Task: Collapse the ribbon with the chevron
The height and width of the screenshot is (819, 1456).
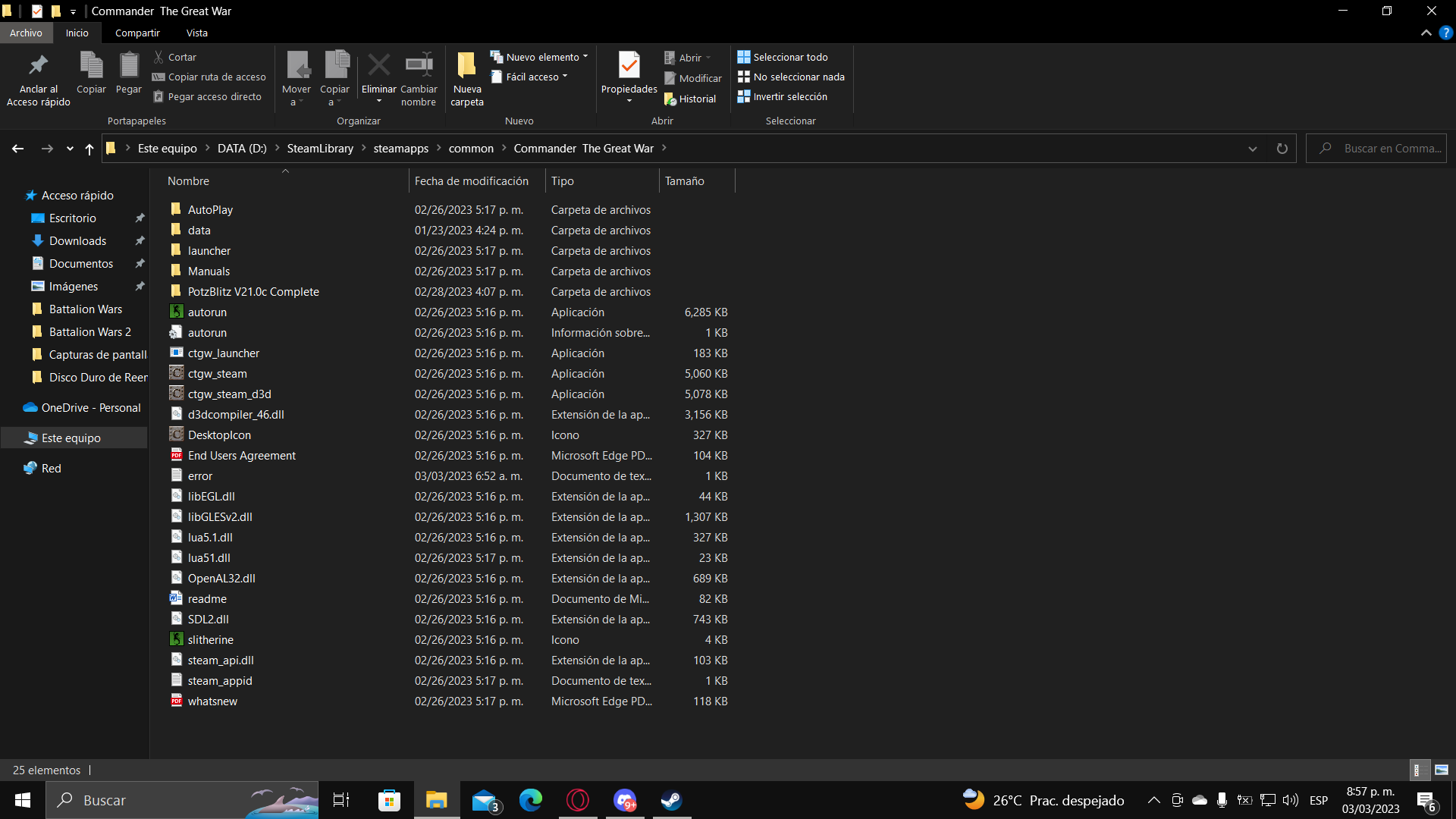Action: 1426,33
